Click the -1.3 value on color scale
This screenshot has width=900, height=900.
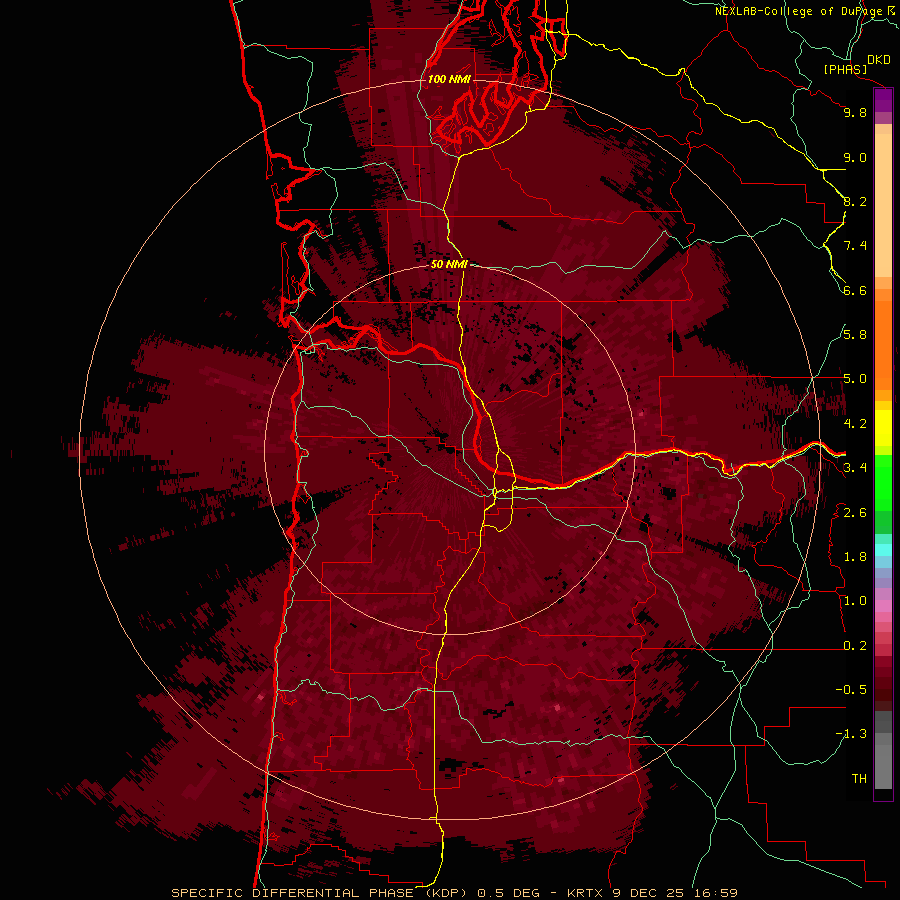coord(851,734)
